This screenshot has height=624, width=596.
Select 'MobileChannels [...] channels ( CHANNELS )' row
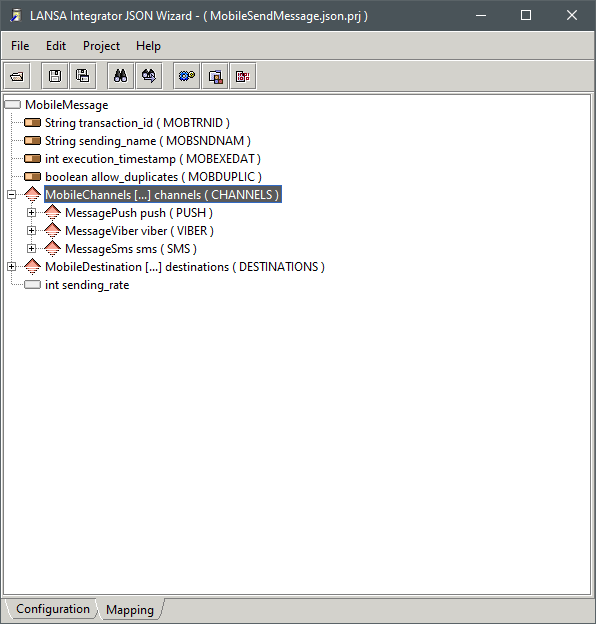point(163,195)
